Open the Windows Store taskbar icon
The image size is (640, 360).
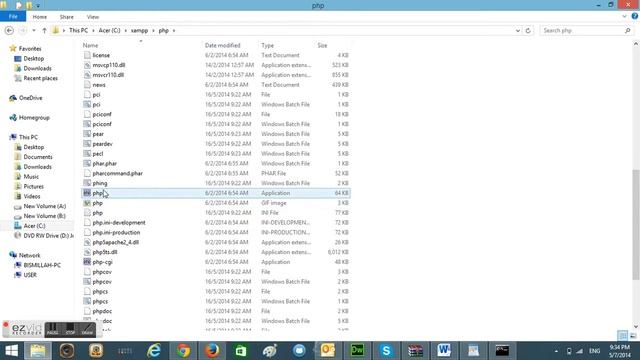click(x=241, y=351)
